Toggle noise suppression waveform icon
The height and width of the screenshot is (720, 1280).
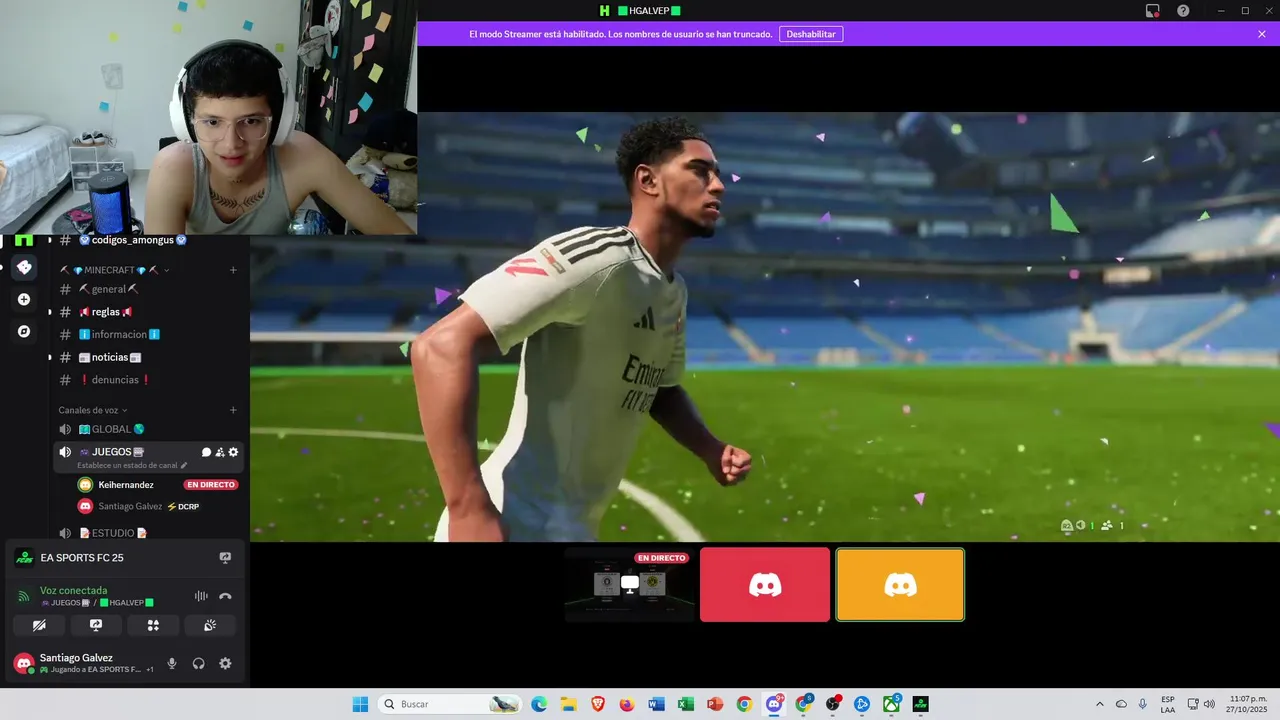pos(201,596)
